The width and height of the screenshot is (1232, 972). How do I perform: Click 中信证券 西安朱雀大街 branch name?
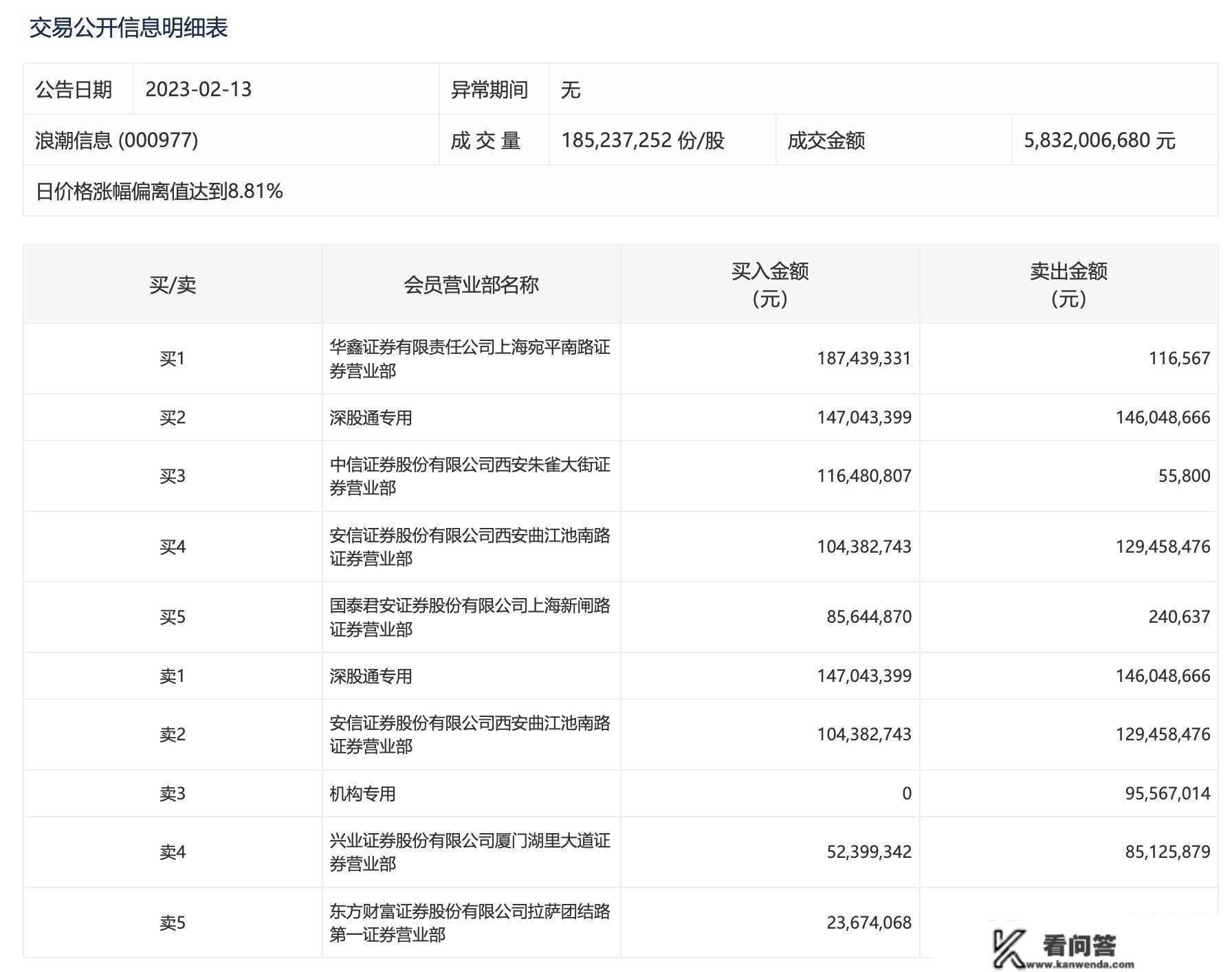[470, 476]
